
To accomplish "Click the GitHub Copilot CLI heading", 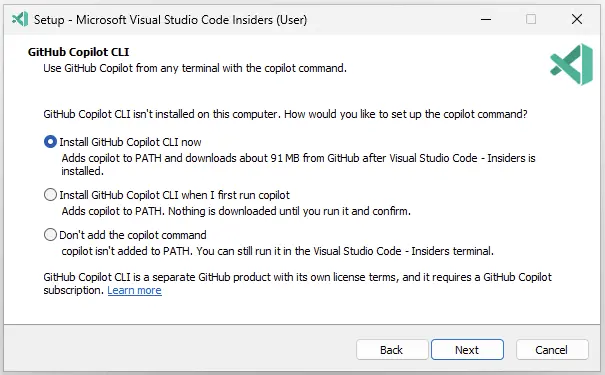I will pyautogui.click(x=78, y=52).
